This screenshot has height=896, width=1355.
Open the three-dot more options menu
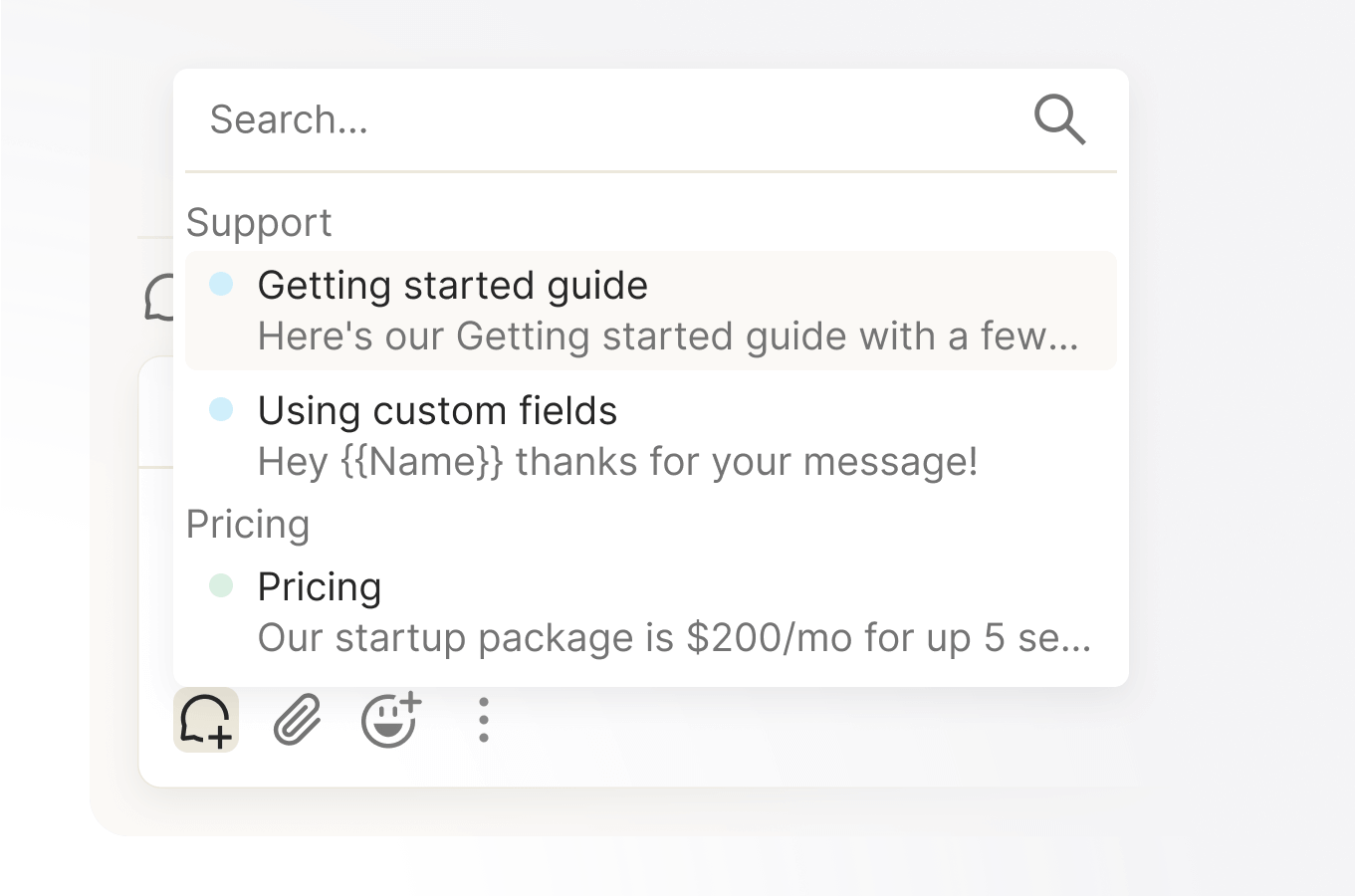pos(484,720)
